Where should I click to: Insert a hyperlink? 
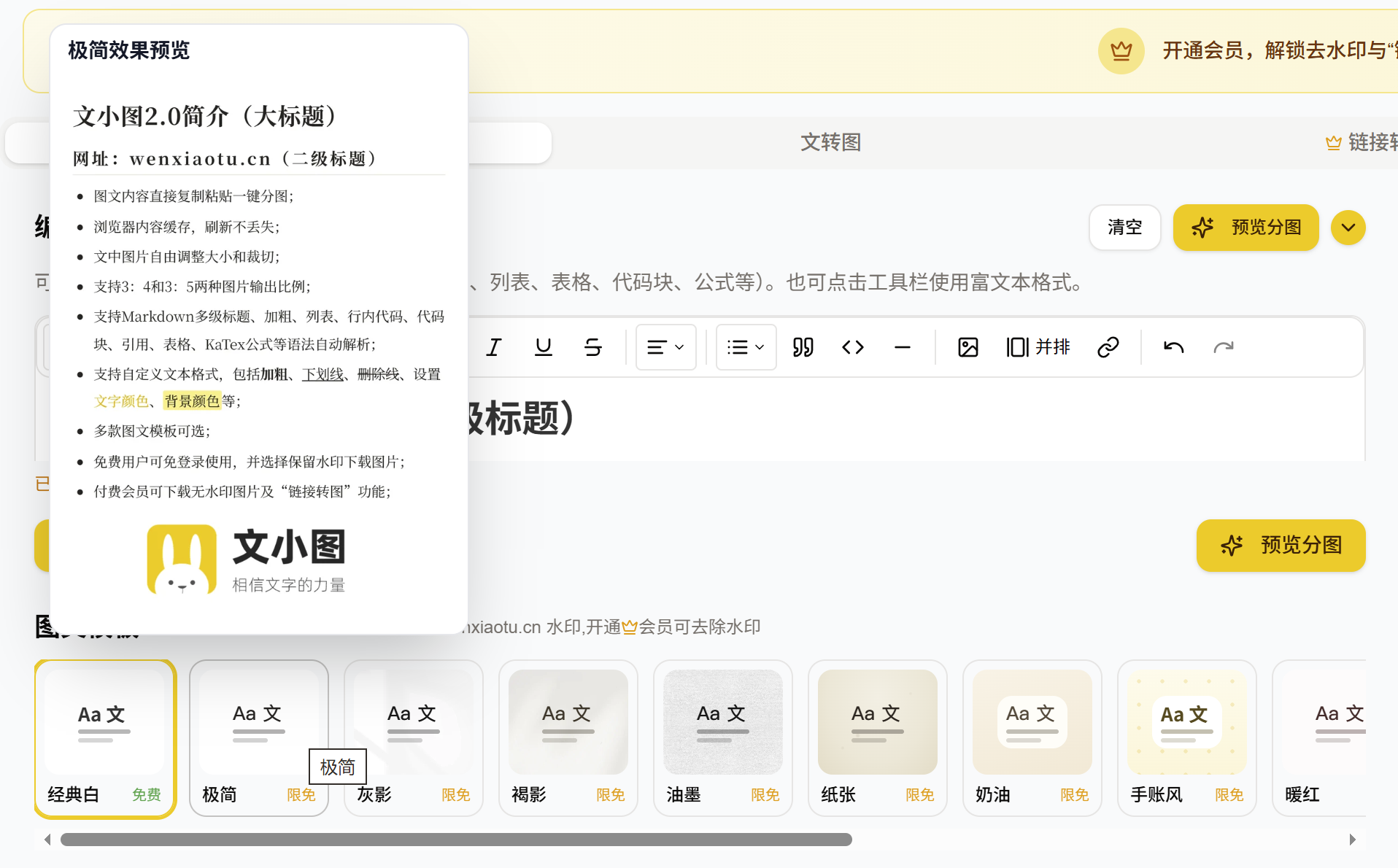pyautogui.click(x=1108, y=347)
